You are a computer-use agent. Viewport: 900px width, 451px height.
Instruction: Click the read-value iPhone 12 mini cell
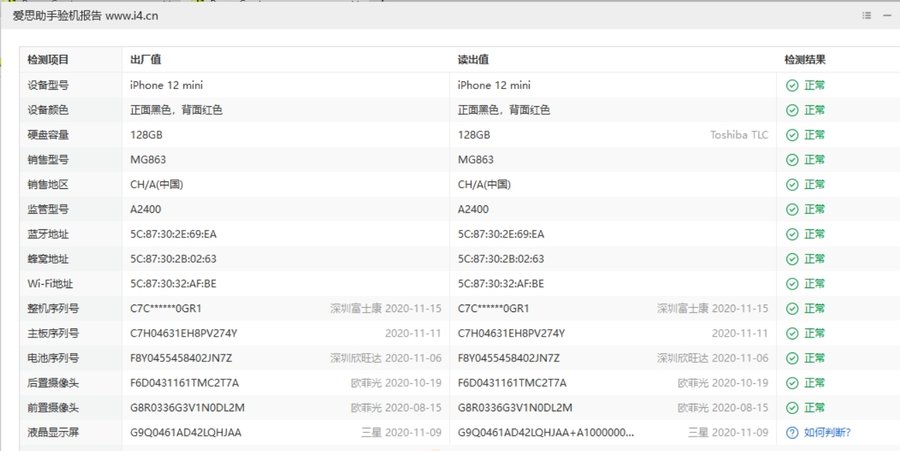[494, 85]
